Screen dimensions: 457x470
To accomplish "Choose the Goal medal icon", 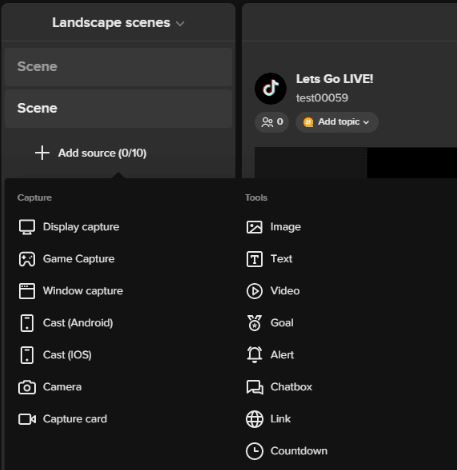I will click(254, 323).
